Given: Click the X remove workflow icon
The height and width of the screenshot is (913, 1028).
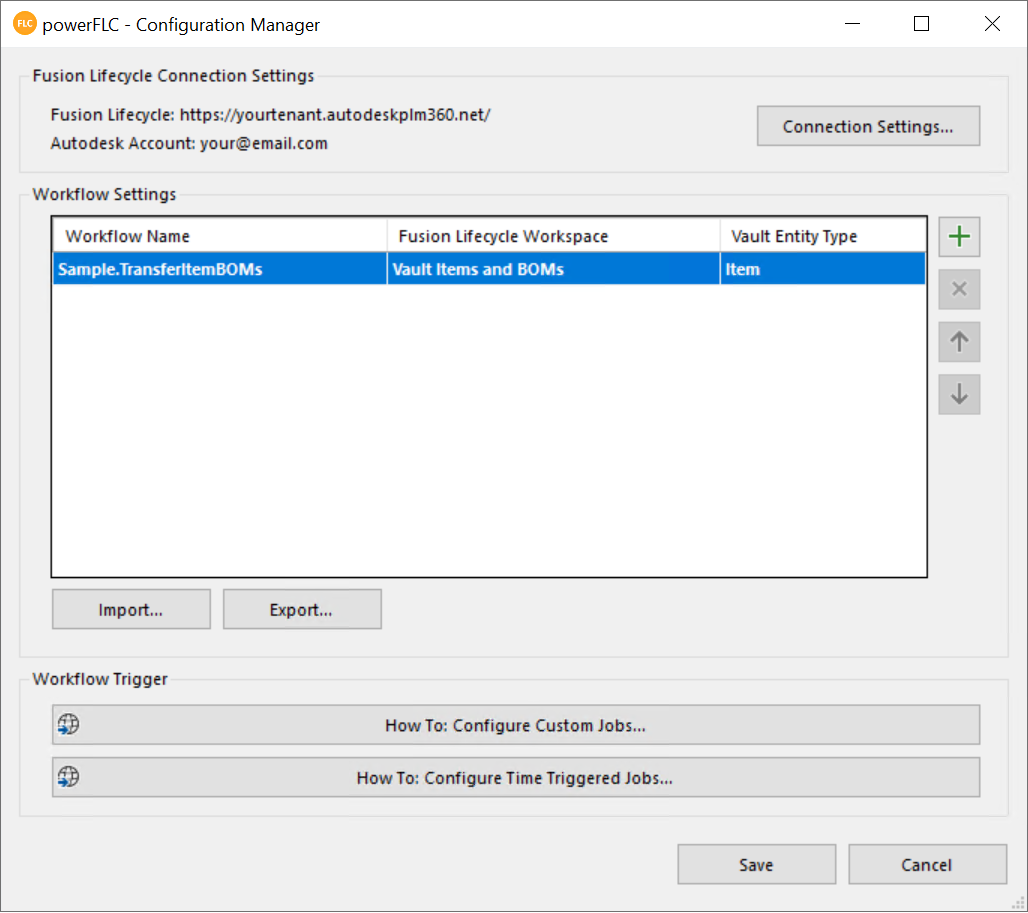Looking at the screenshot, I should point(959,289).
